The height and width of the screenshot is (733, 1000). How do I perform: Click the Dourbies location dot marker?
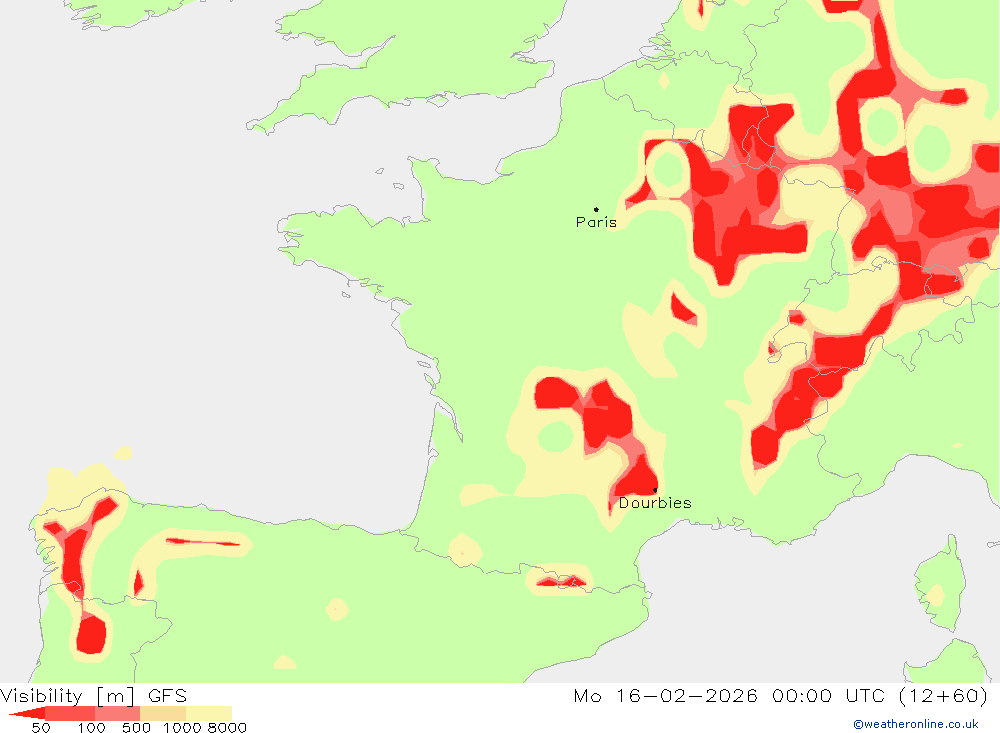click(655, 490)
